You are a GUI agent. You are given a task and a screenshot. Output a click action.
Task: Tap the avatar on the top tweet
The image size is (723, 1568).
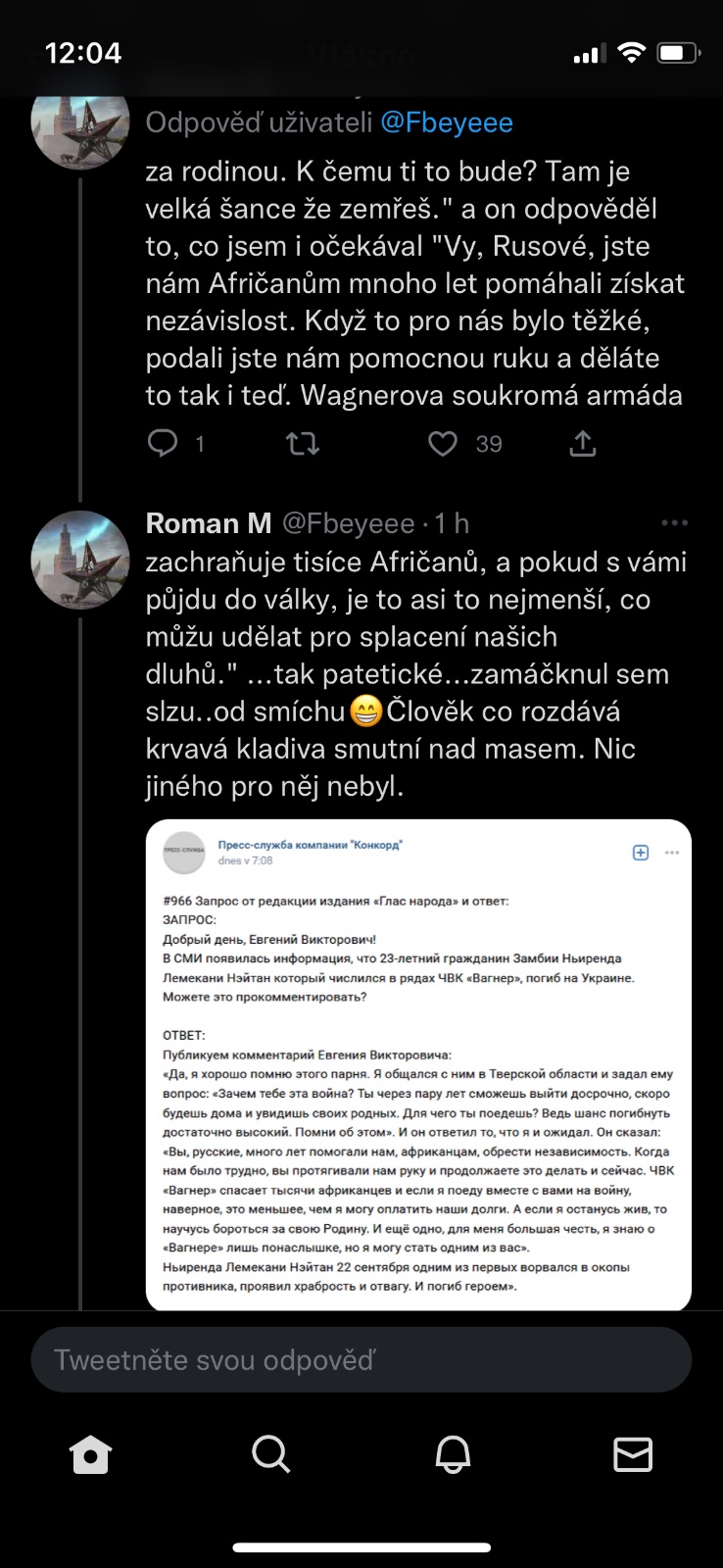80,124
